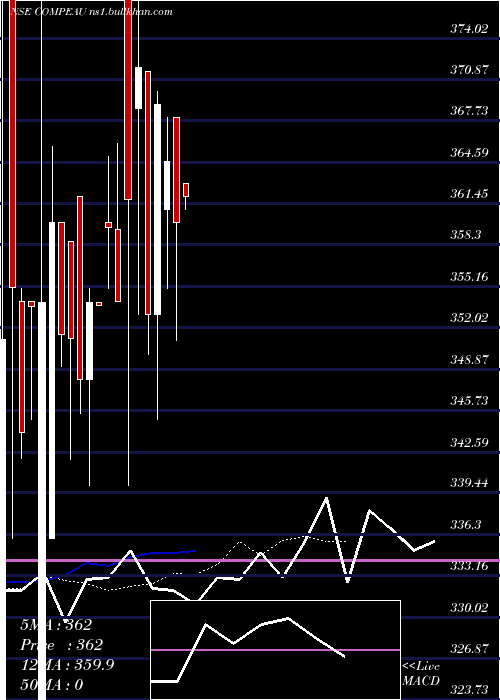Click the 330.02 price axis label
This screenshot has height=700, width=500.
click(469, 608)
